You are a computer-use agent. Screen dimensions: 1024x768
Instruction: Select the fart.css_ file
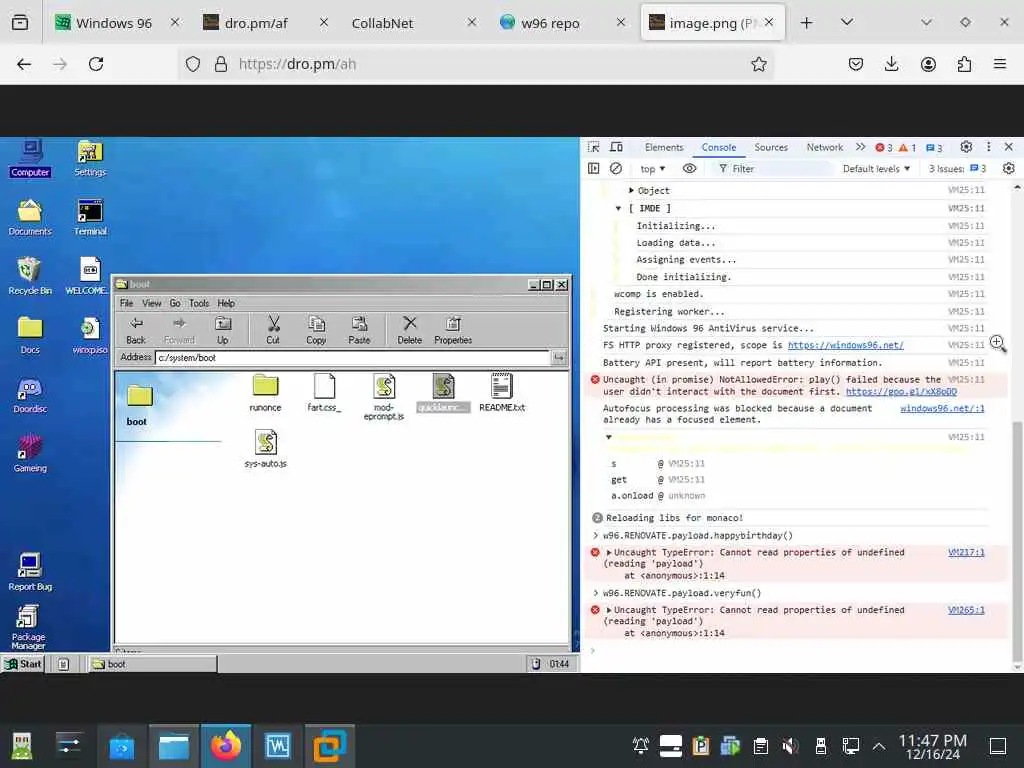tap(325, 393)
